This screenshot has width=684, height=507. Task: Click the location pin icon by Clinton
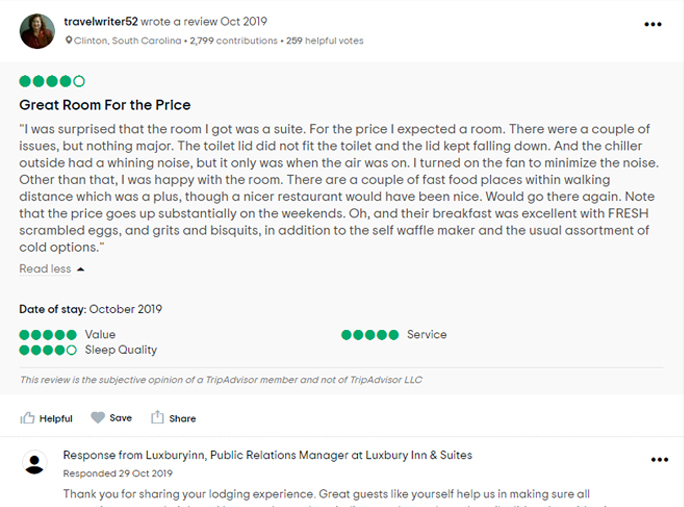[x=69, y=41]
